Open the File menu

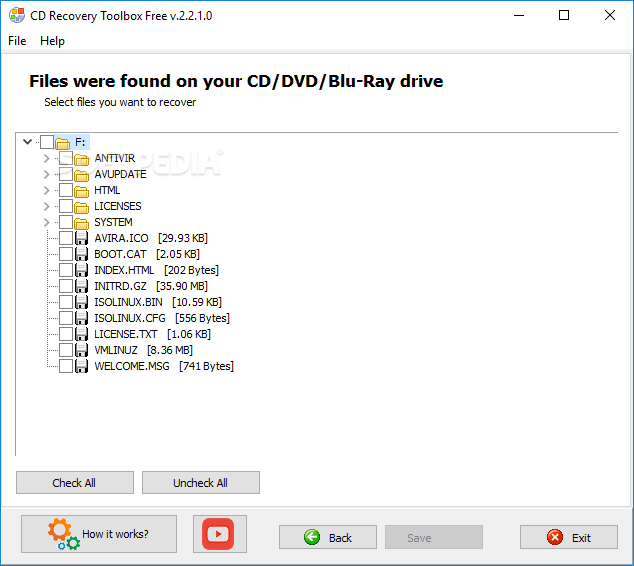click(17, 41)
